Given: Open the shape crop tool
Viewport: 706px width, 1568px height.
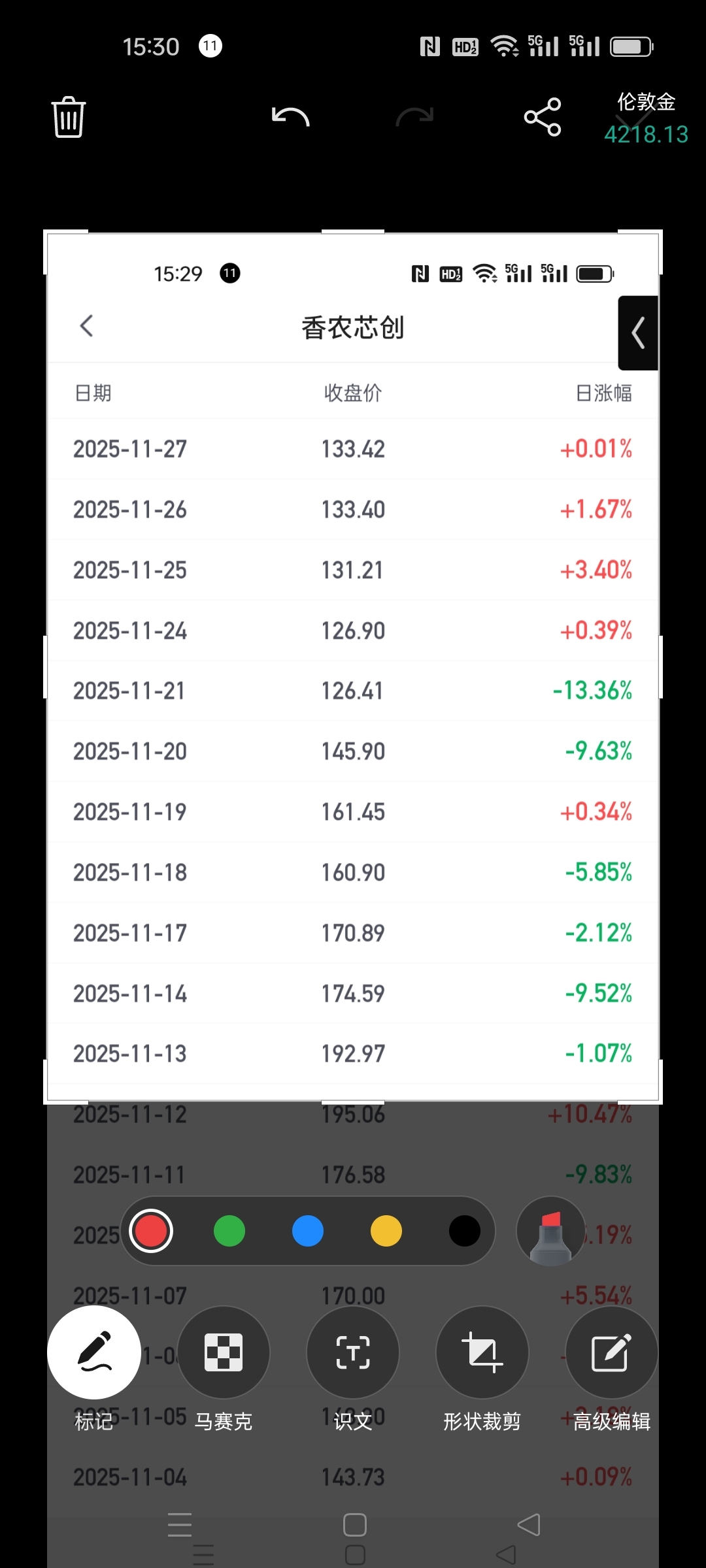Looking at the screenshot, I should tap(482, 1352).
